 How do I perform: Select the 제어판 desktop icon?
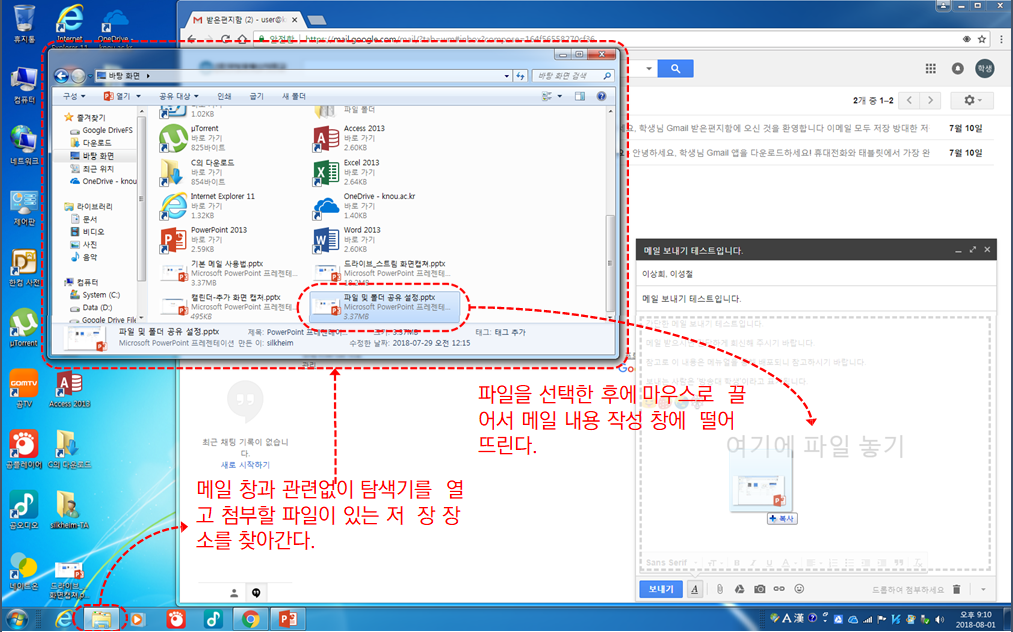[x=25, y=208]
